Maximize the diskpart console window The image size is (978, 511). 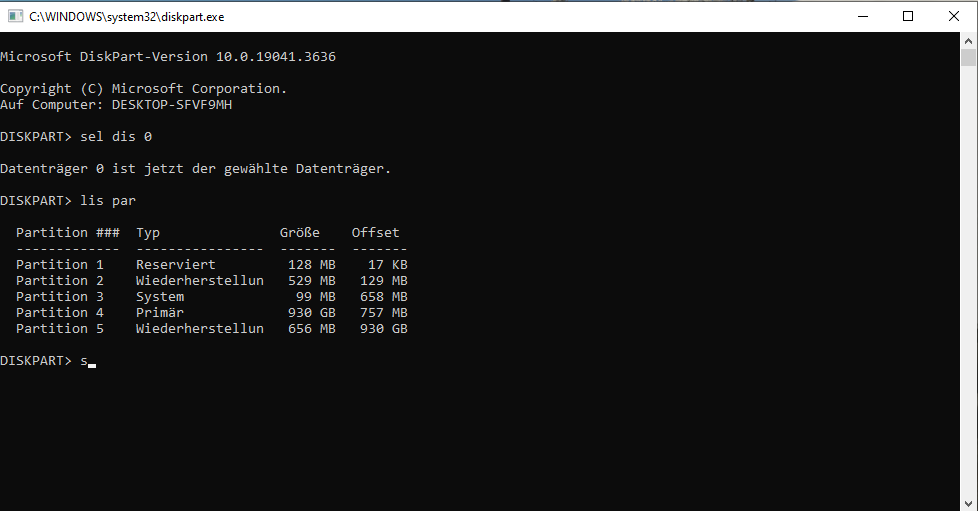pyautogui.click(x=908, y=16)
